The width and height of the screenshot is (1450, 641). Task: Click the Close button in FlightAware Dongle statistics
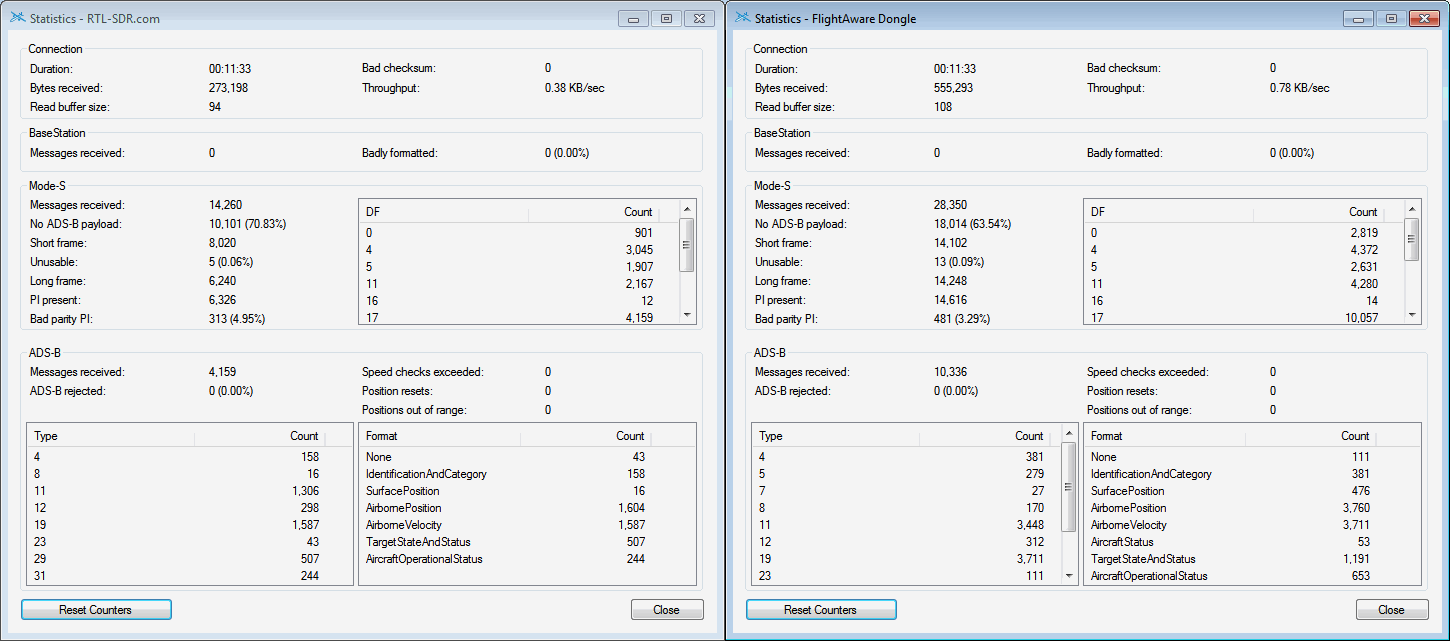click(x=1392, y=610)
